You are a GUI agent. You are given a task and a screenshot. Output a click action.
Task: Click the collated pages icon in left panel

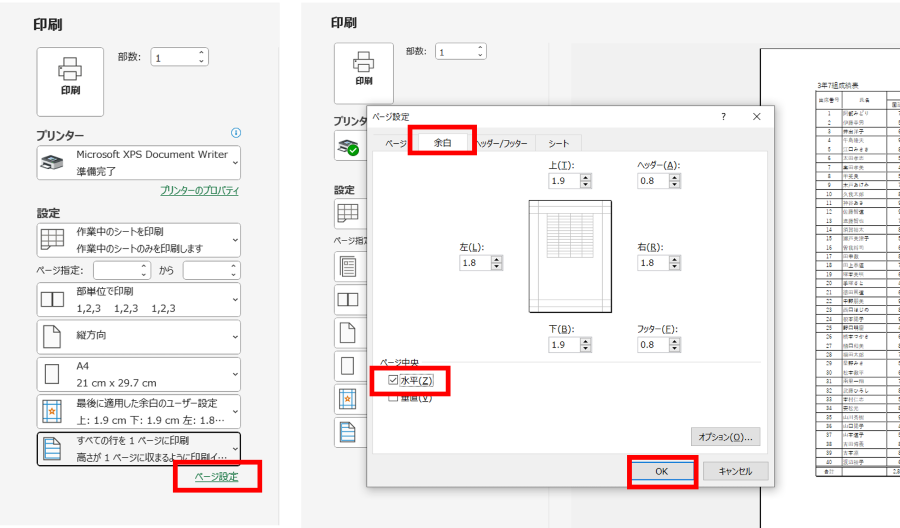coord(52,300)
